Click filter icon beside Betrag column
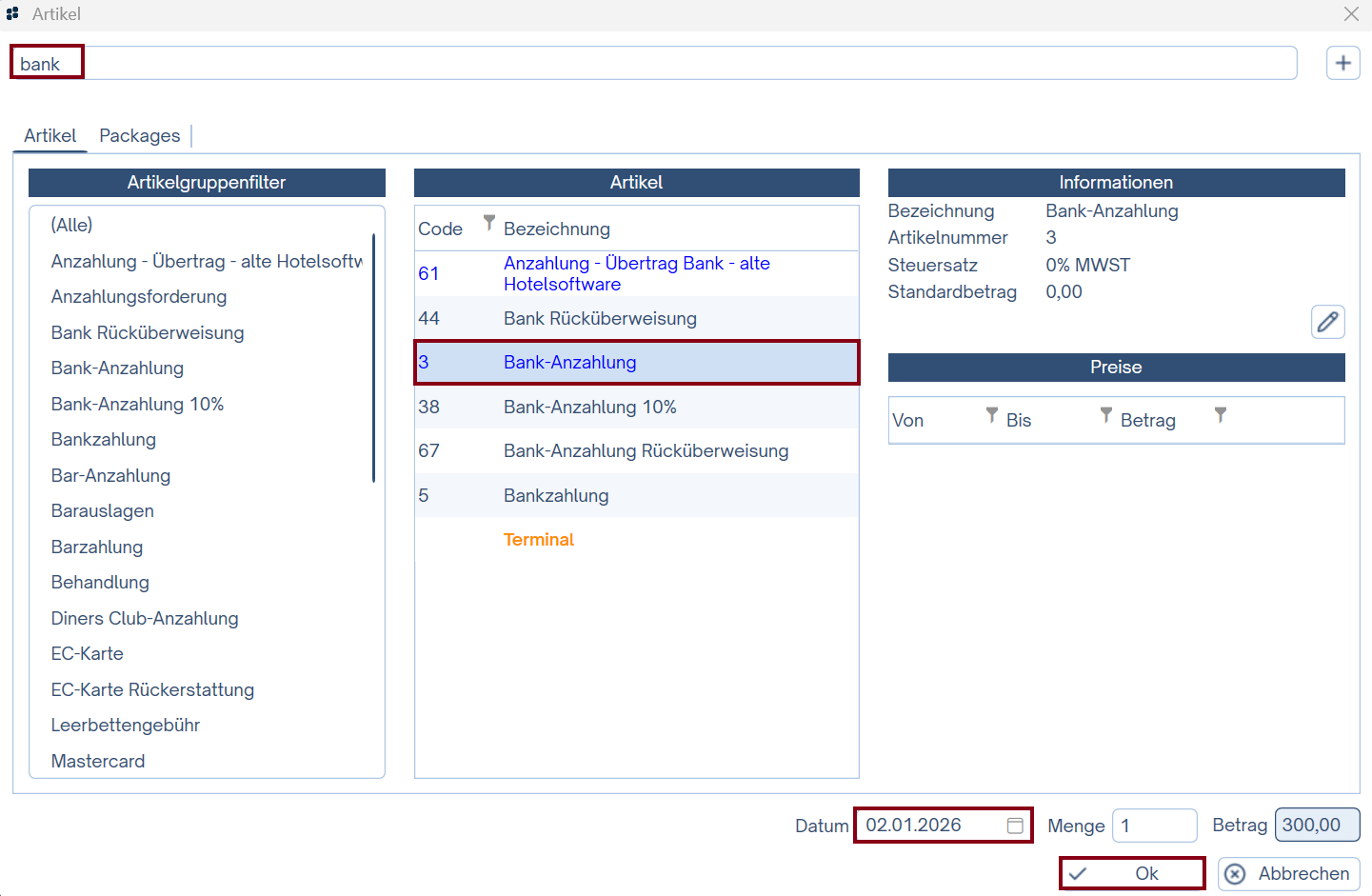Viewport: 1372px width, 896px height. point(1220,415)
